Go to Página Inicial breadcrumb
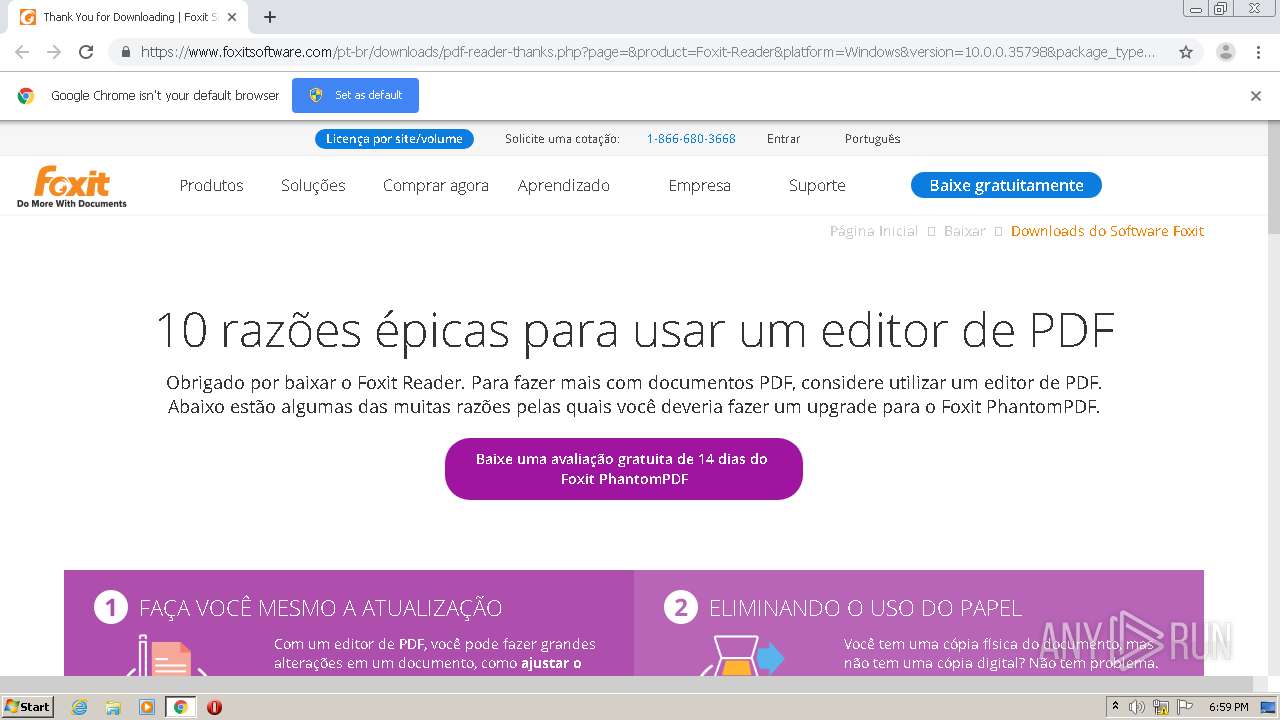The image size is (1280, 720). coord(874,231)
